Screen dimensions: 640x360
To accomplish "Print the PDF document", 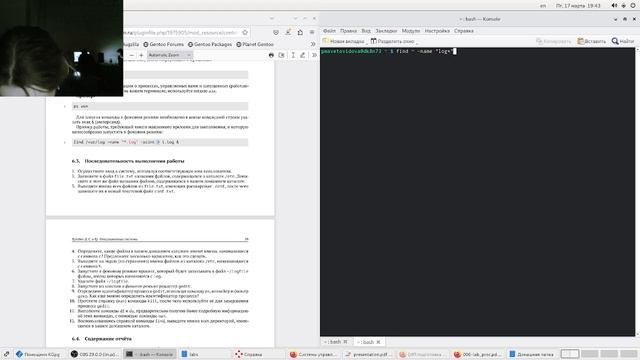I will [271, 55].
